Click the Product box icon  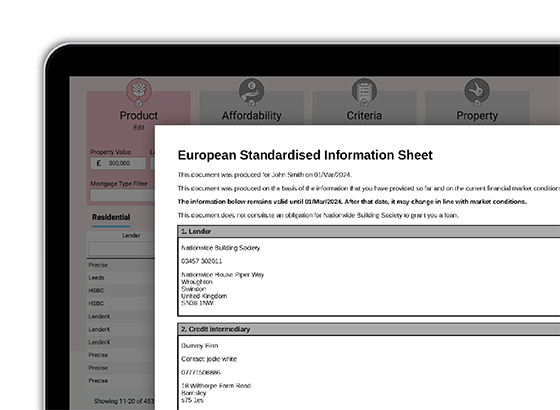point(139,91)
